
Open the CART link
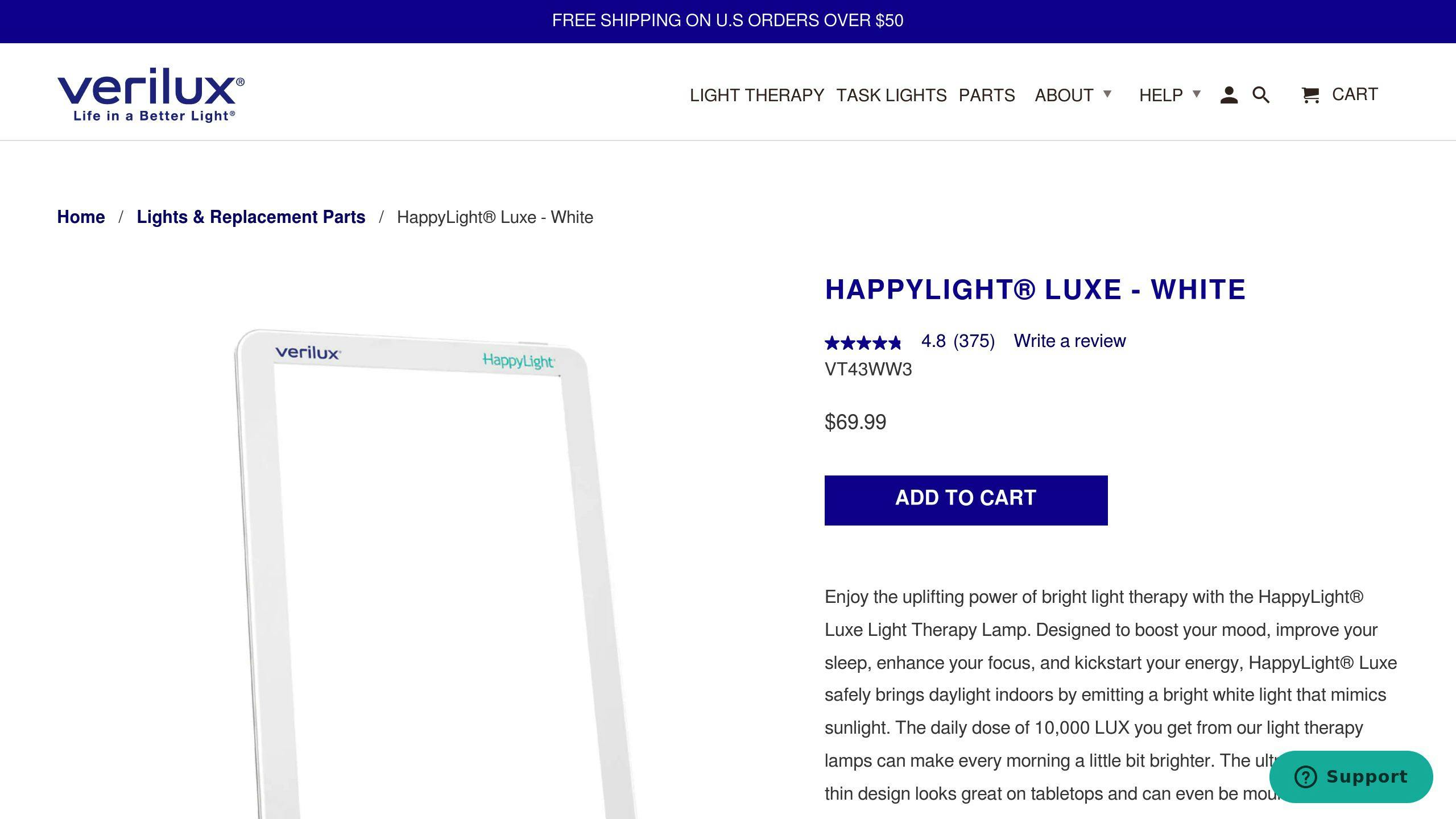[x=1355, y=94]
